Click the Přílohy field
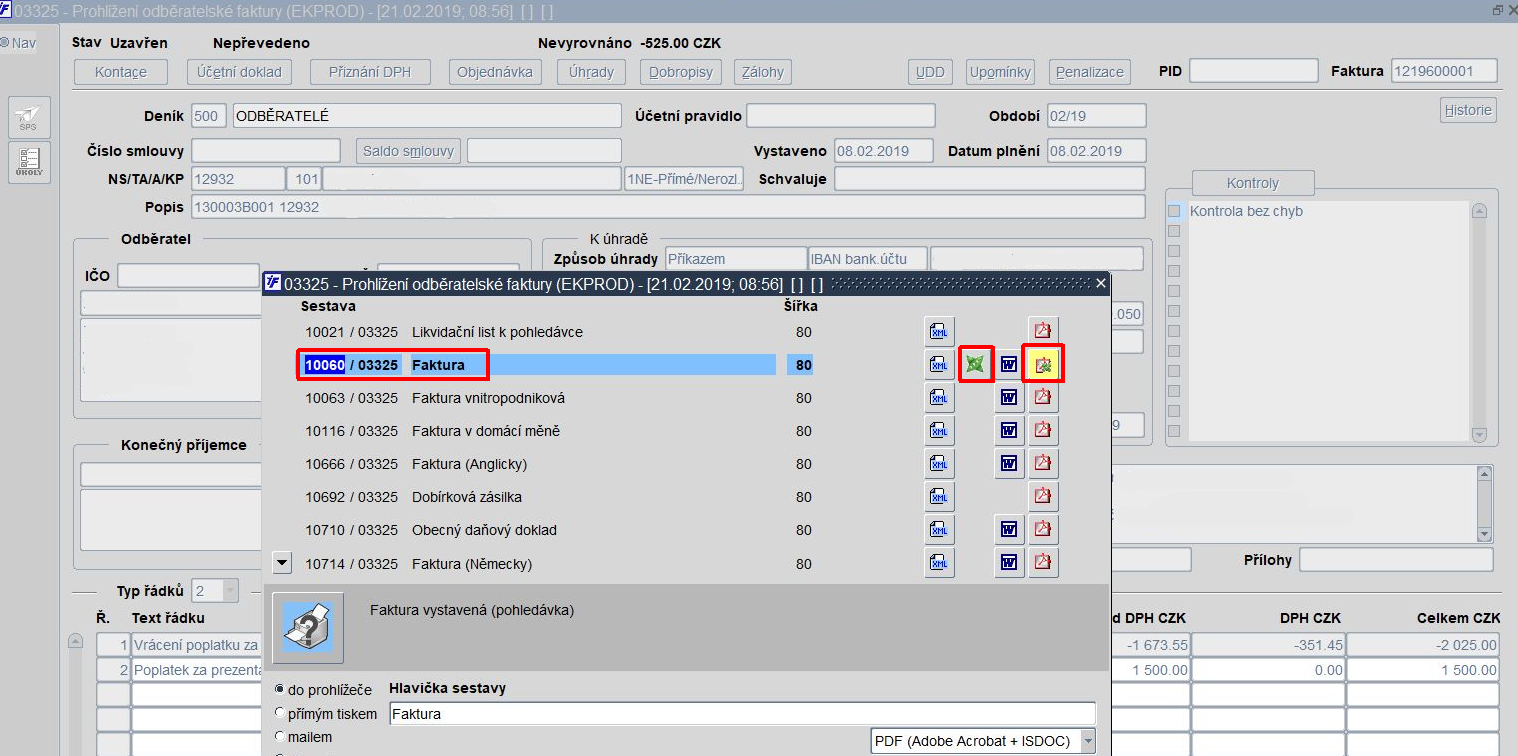The image size is (1518, 756). [1396, 560]
